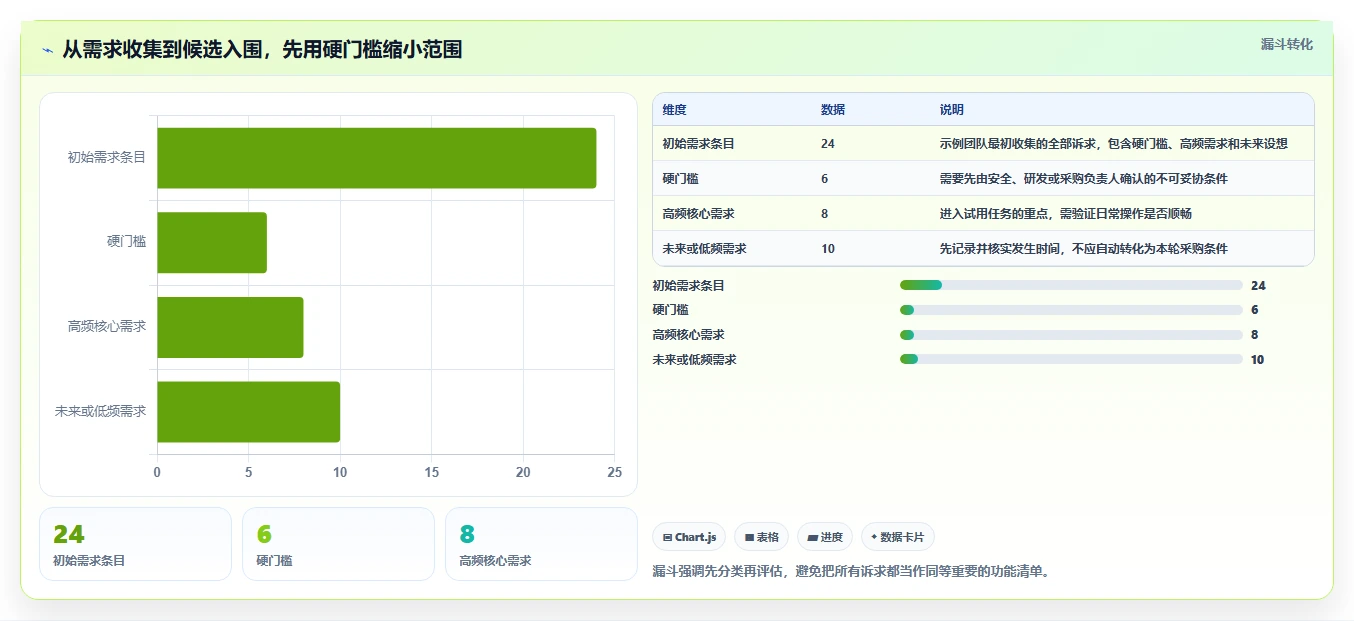Click the value 10 in the table
The width and height of the screenshot is (1354, 621).
click(828, 249)
